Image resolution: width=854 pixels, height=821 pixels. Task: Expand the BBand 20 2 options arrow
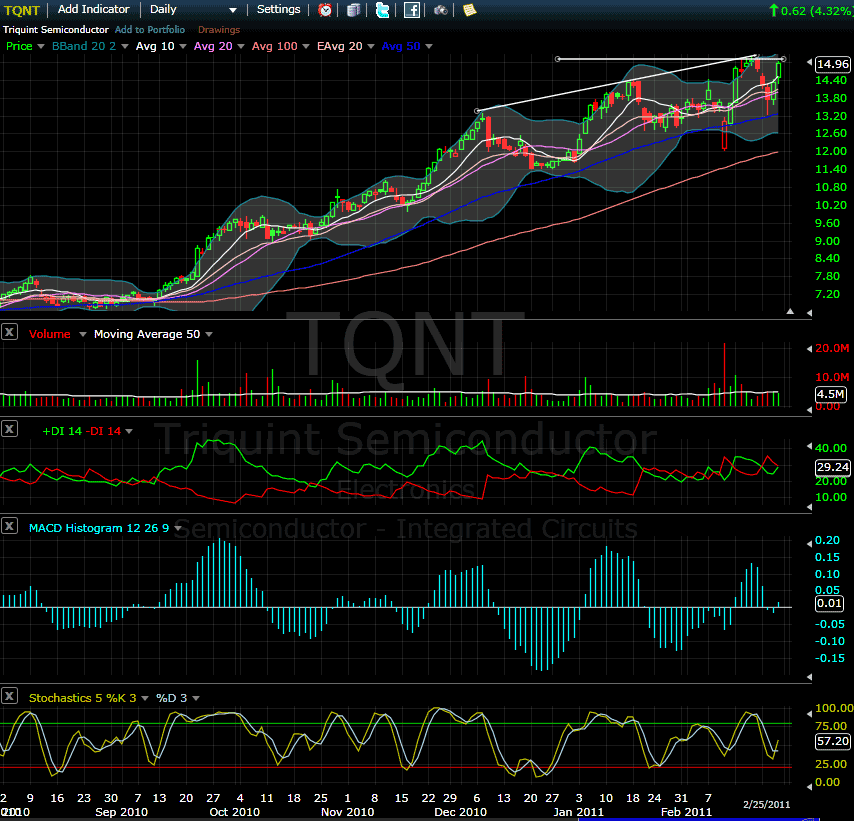(125, 46)
